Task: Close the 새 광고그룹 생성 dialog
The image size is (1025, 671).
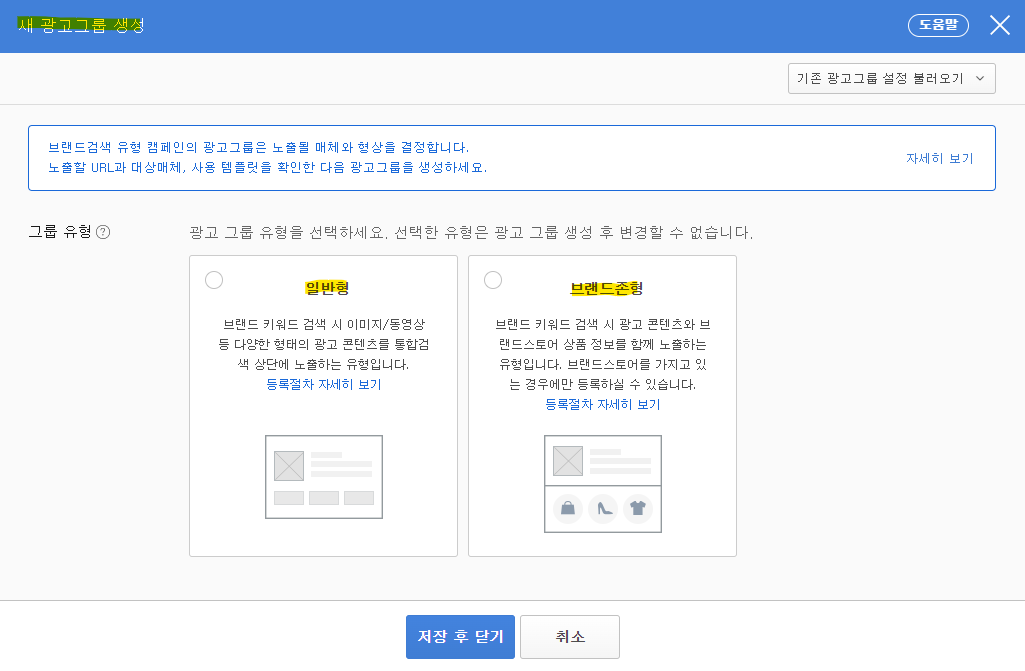Action: (1000, 26)
